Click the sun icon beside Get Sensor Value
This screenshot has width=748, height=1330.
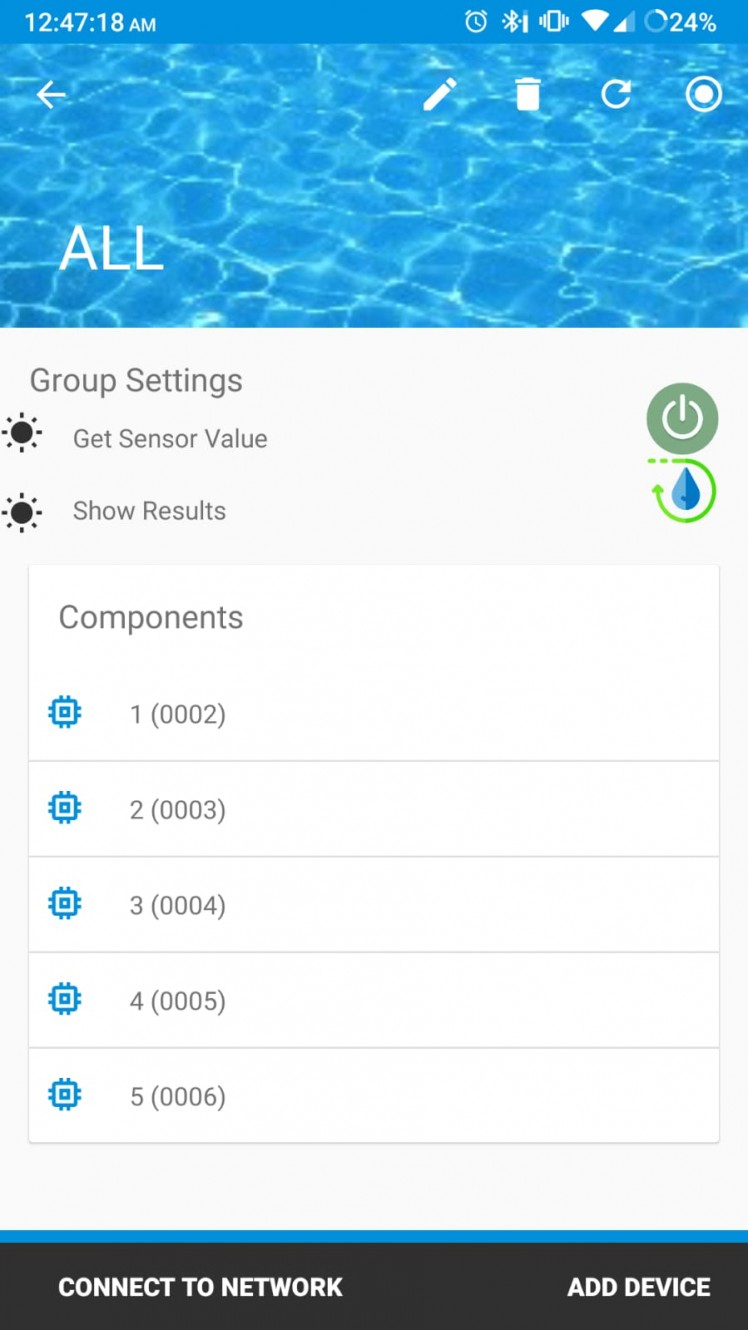point(22,434)
